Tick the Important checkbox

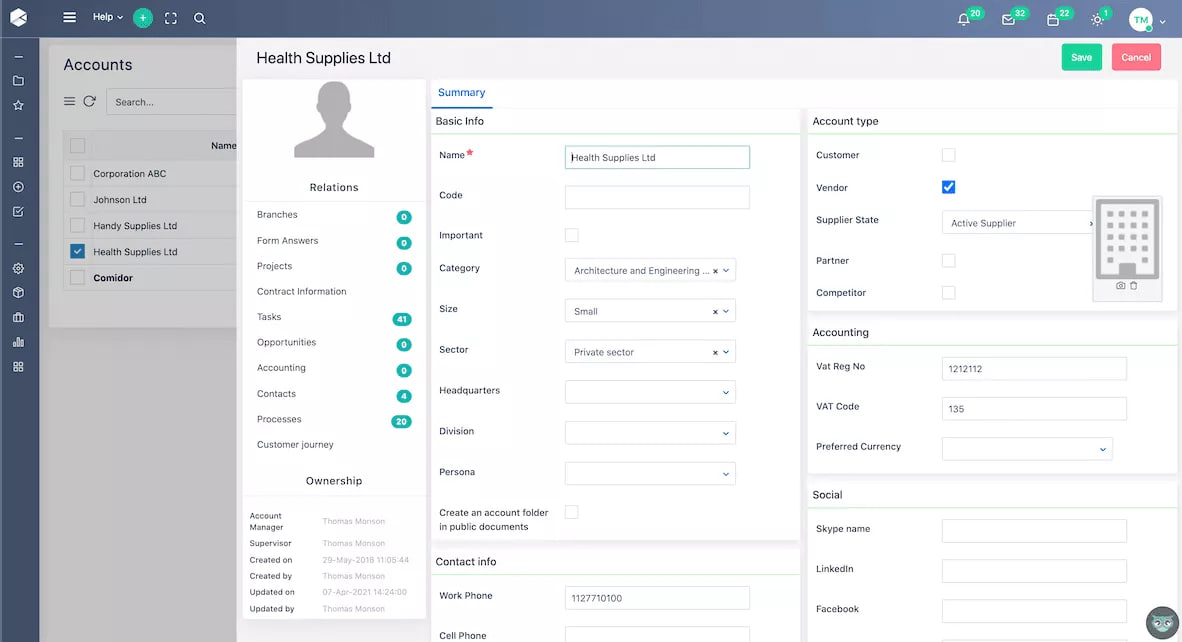[x=572, y=235]
